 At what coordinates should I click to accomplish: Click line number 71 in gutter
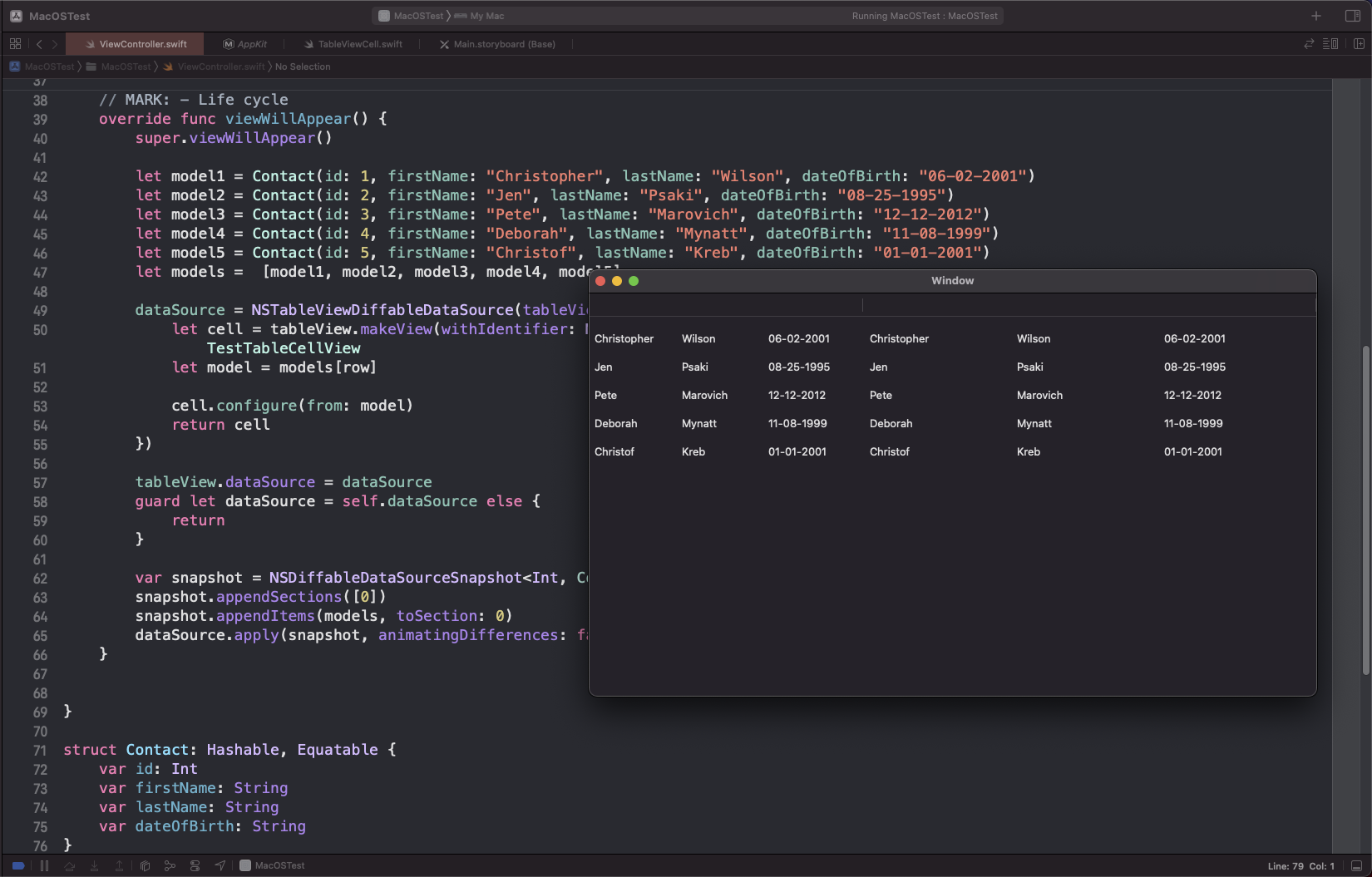(x=40, y=751)
